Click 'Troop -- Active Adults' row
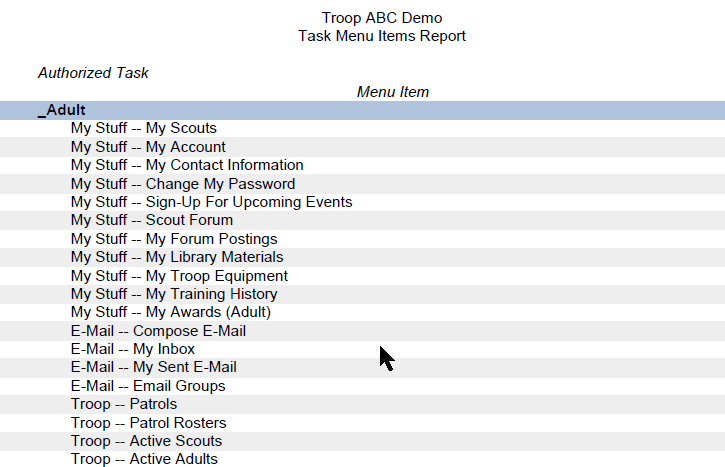This screenshot has width=725, height=467. pos(362,459)
